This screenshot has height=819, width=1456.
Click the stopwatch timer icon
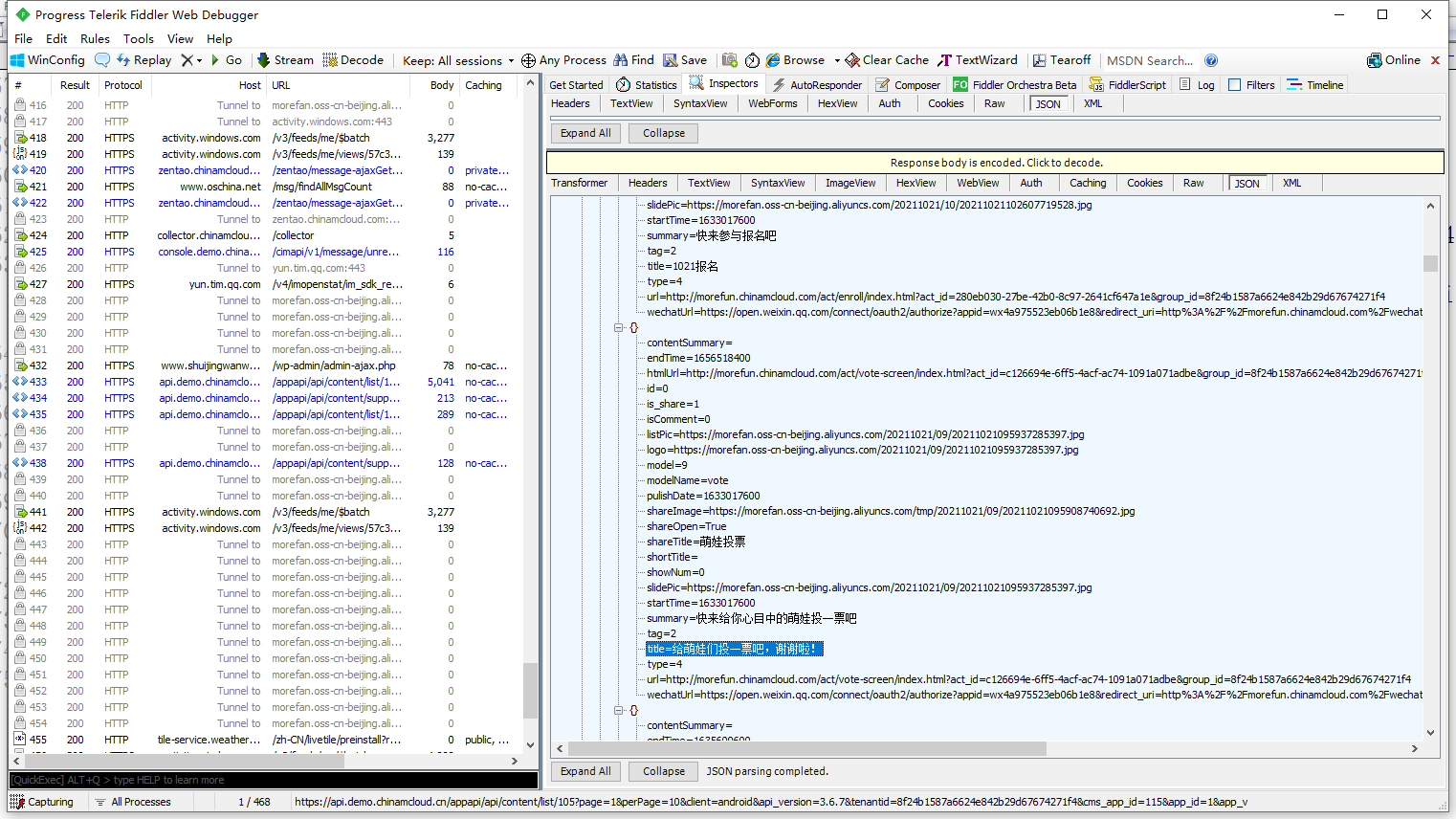tap(752, 60)
